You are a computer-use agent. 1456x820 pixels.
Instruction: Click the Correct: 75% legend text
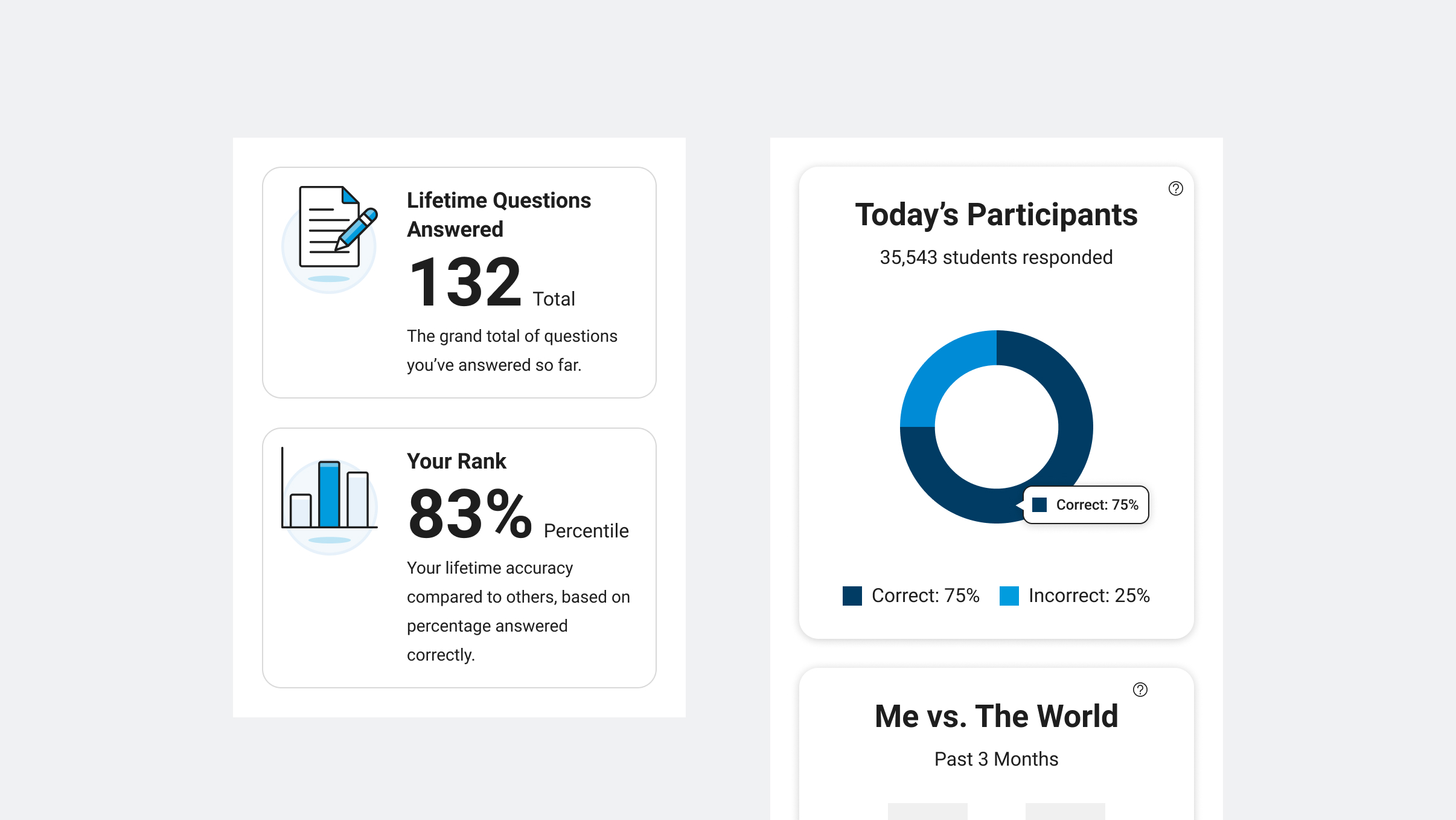925,596
